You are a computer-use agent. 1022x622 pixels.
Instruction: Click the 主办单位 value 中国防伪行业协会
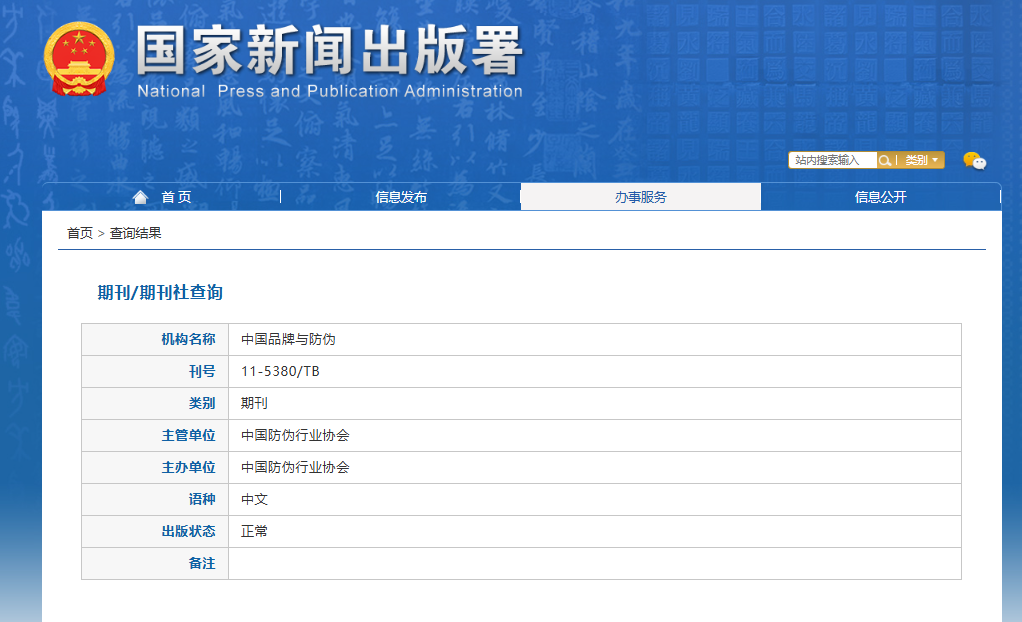(295, 468)
